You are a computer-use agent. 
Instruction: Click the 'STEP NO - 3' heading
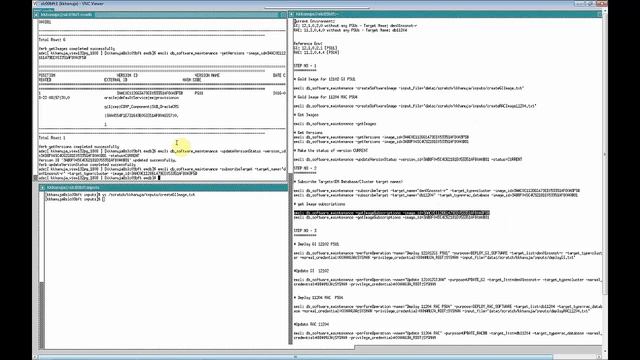[x=305, y=231]
